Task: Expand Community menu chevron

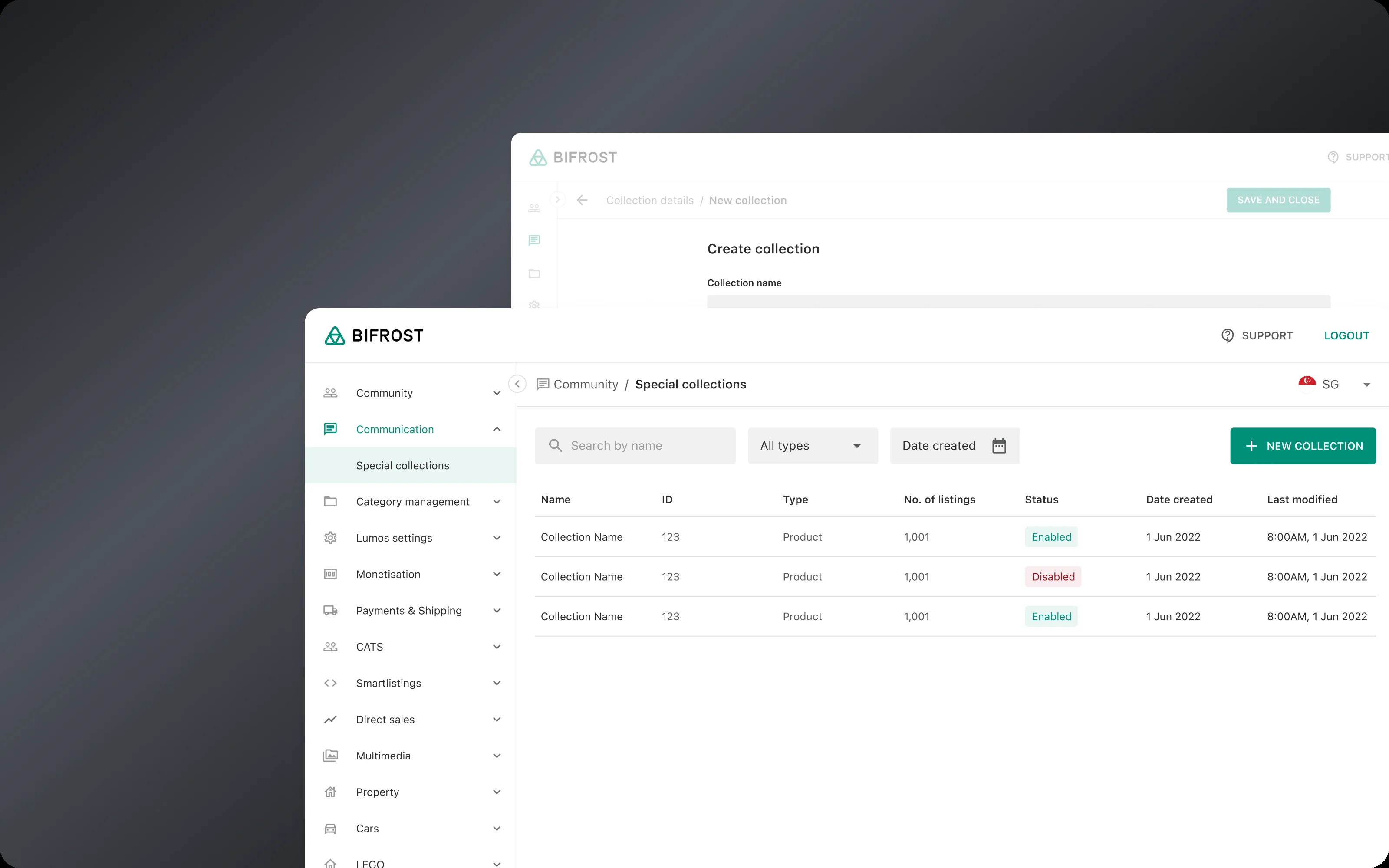Action: coord(497,393)
